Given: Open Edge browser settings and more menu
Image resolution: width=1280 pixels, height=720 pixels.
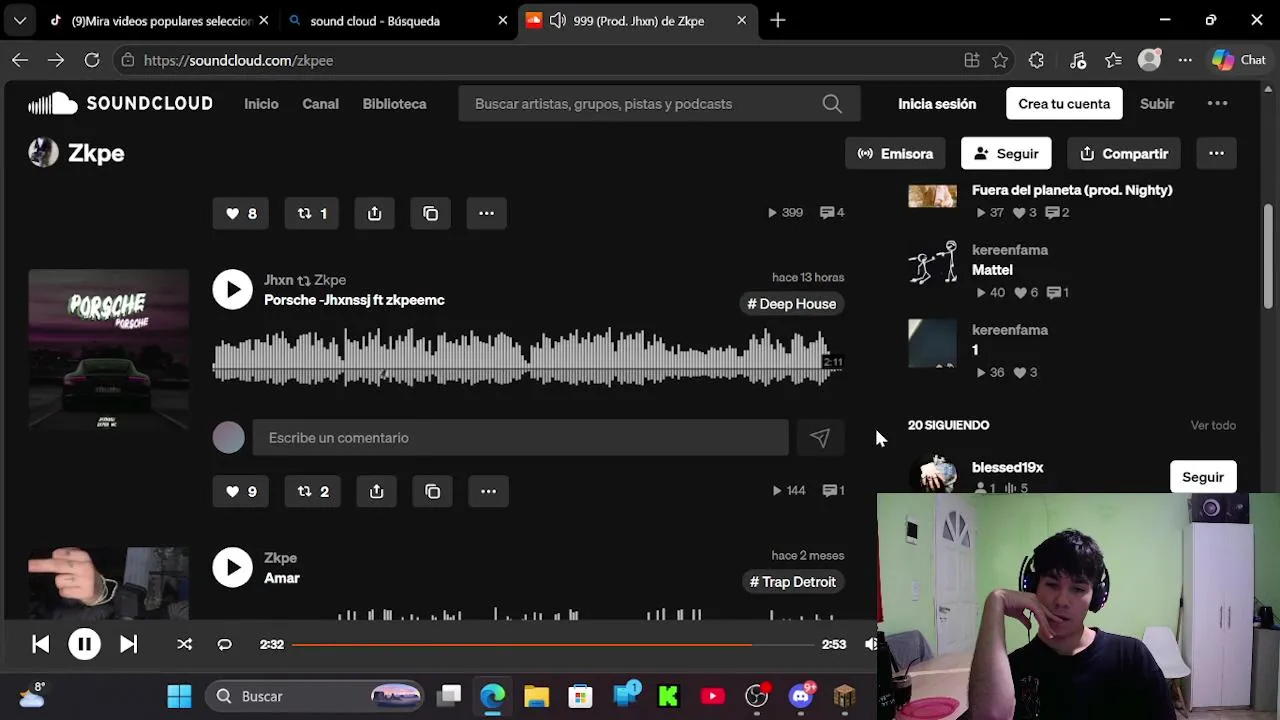Looking at the screenshot, I should 1185,60.
